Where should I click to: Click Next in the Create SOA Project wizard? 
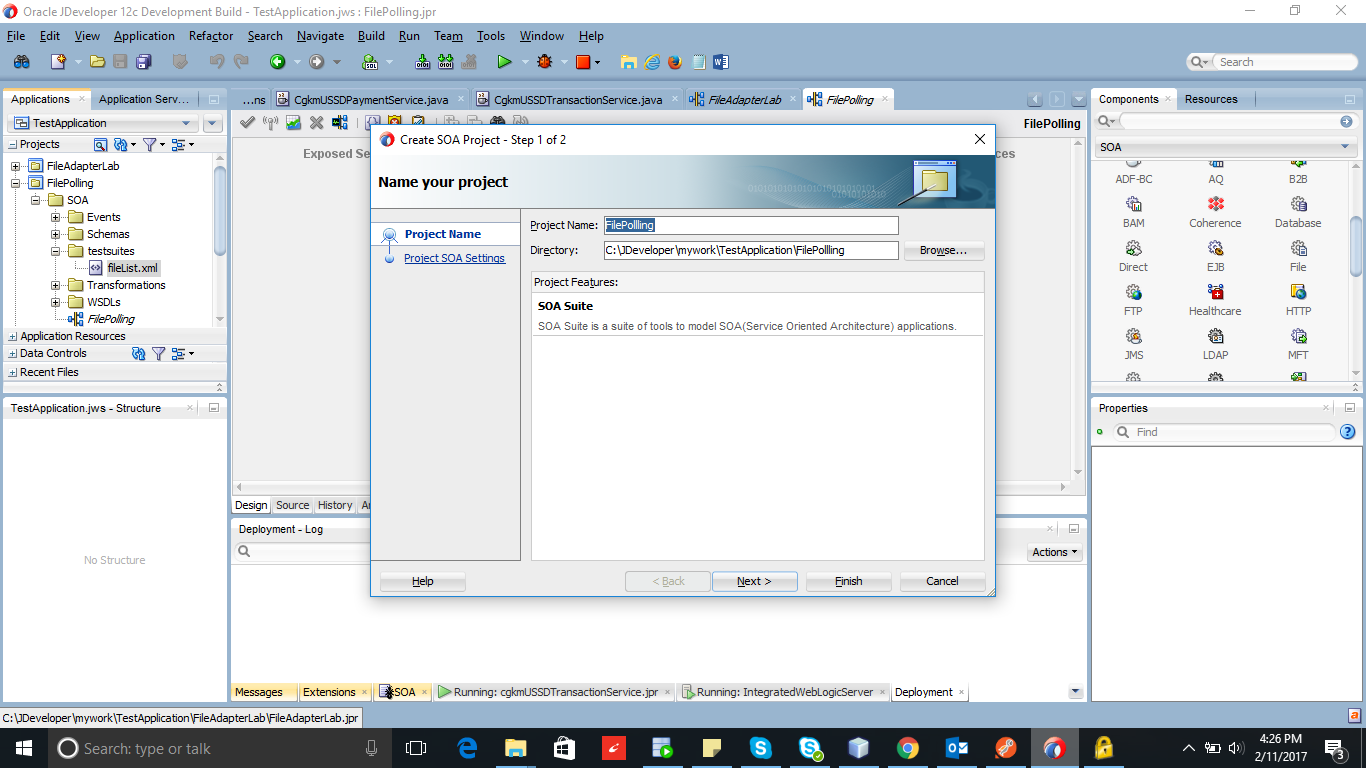point(754,581)
